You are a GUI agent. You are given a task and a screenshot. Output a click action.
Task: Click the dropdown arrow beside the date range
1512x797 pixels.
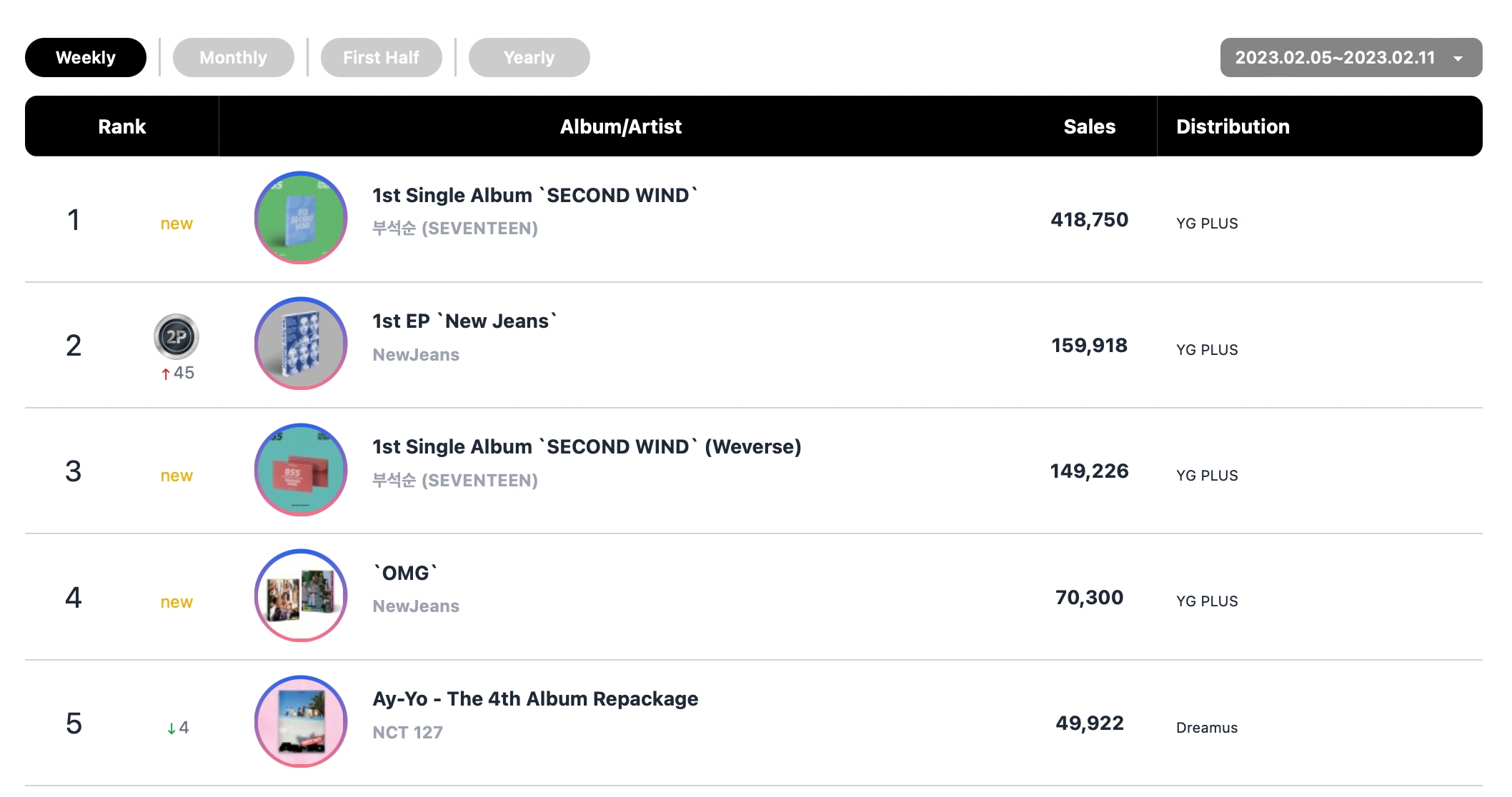[1458, 59]
